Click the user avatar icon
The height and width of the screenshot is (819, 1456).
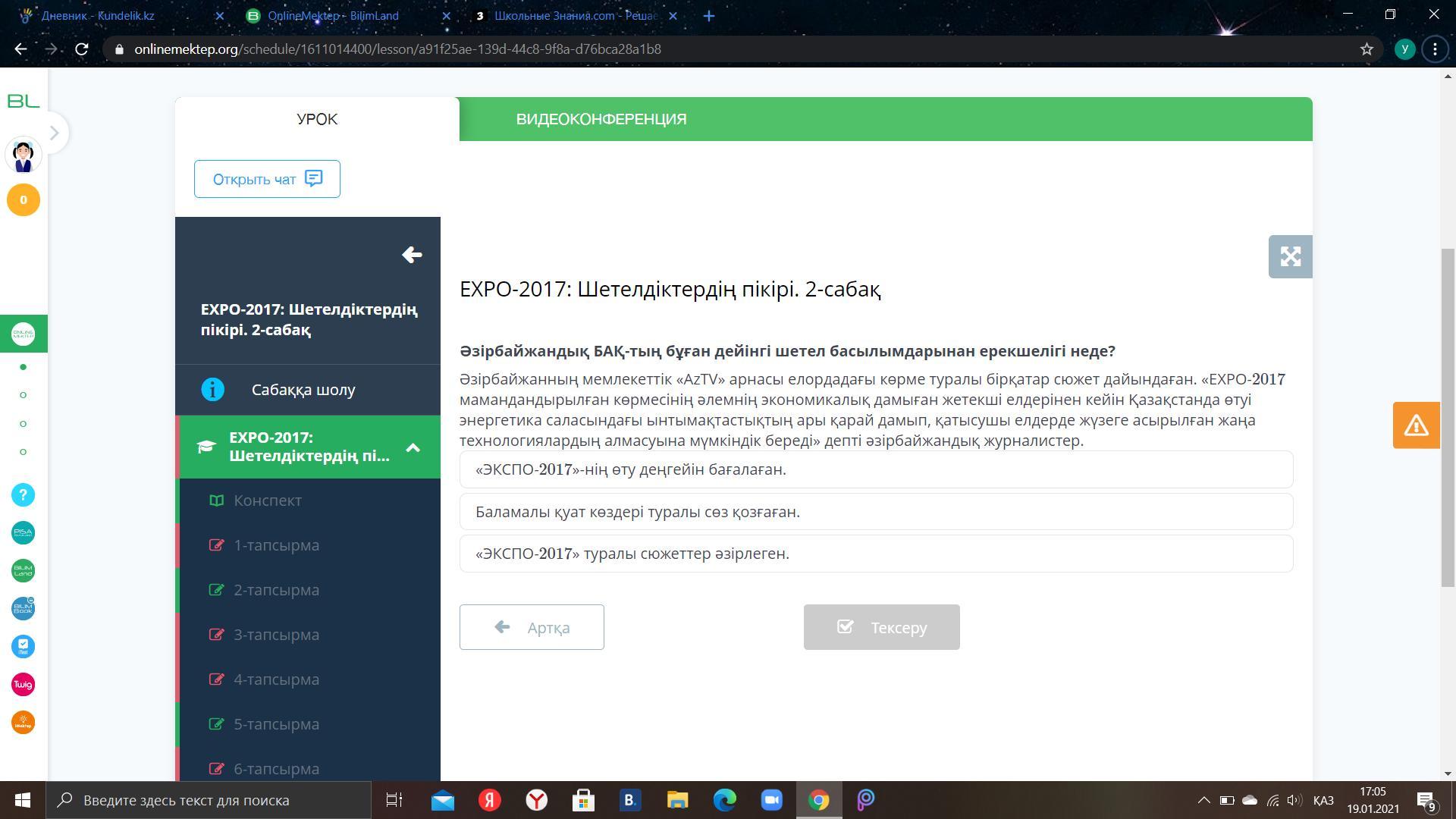click(23, 155)
